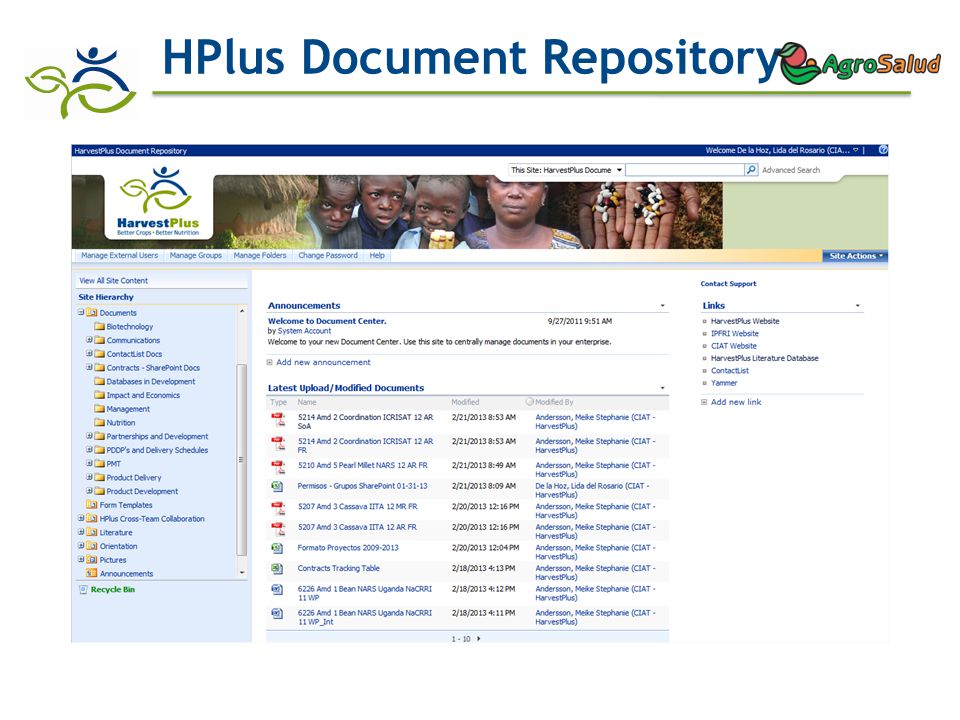Screen dimensions: 960x720
Task: Expand the Communications folder in tree
Action: (89, 340)
